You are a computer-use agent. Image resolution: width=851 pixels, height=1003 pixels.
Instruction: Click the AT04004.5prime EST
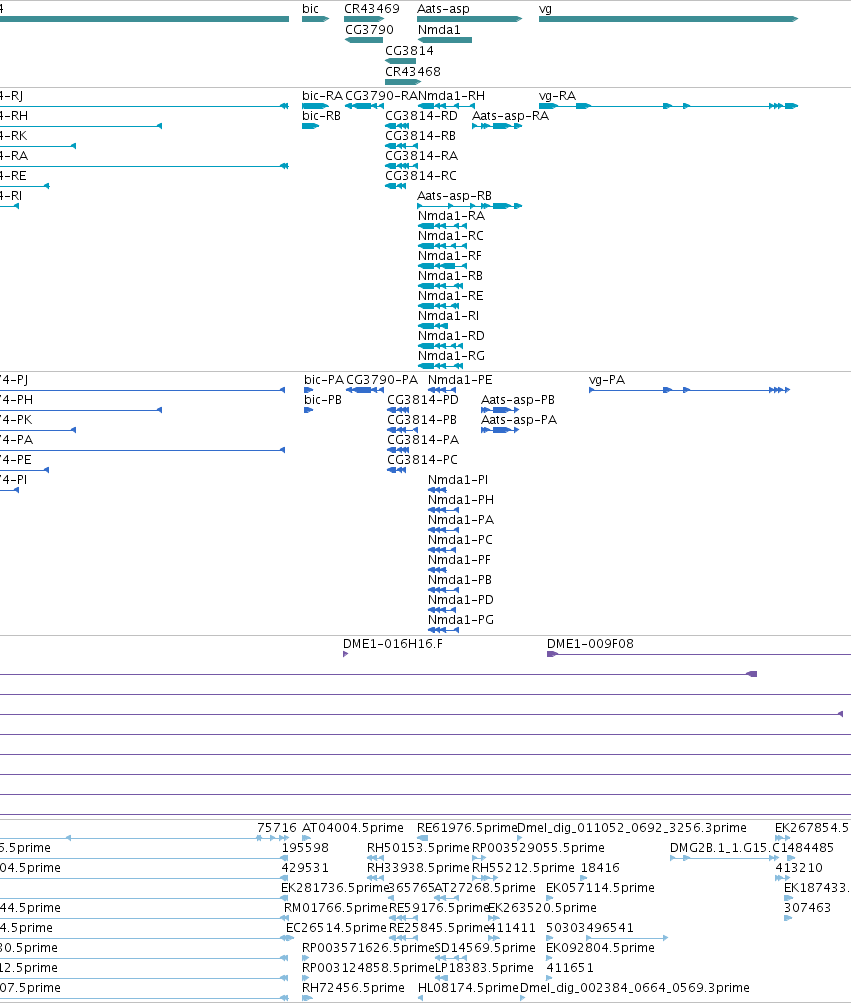click(x=307, y=838)
